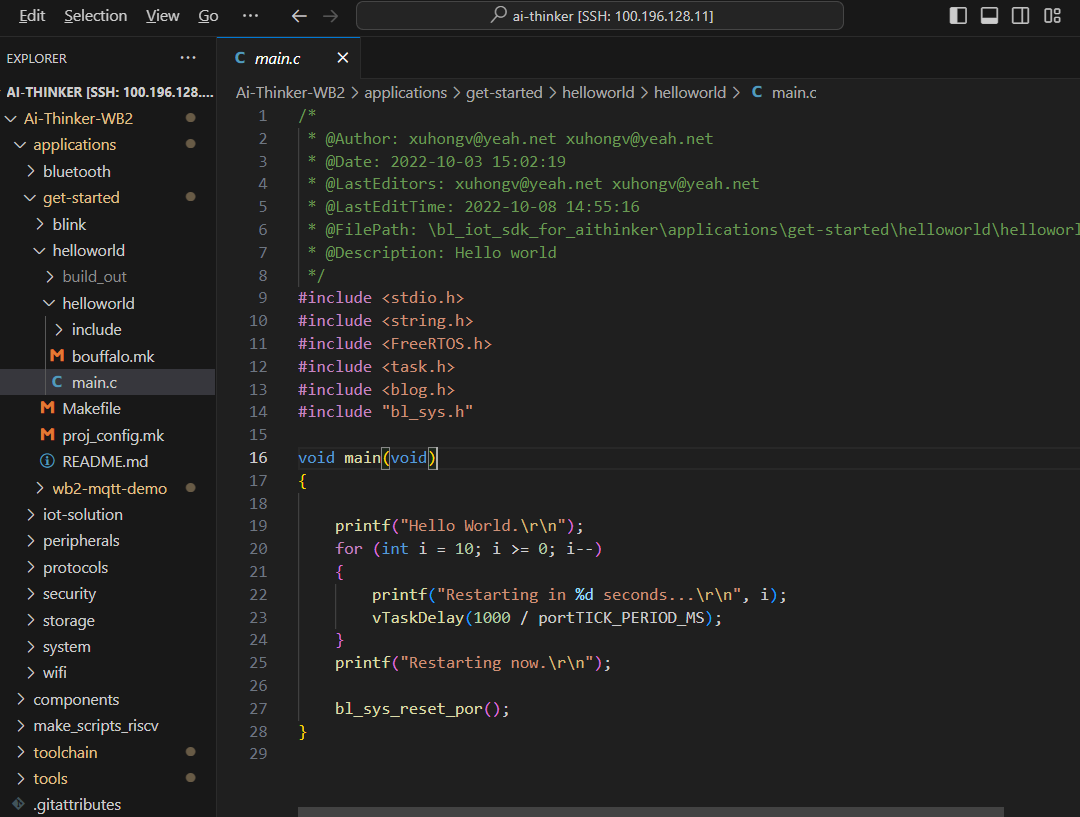Viewport: 1080px width, 817px height.
Task: Open README.md file in explorer
Action: click(x=105, y=461)
